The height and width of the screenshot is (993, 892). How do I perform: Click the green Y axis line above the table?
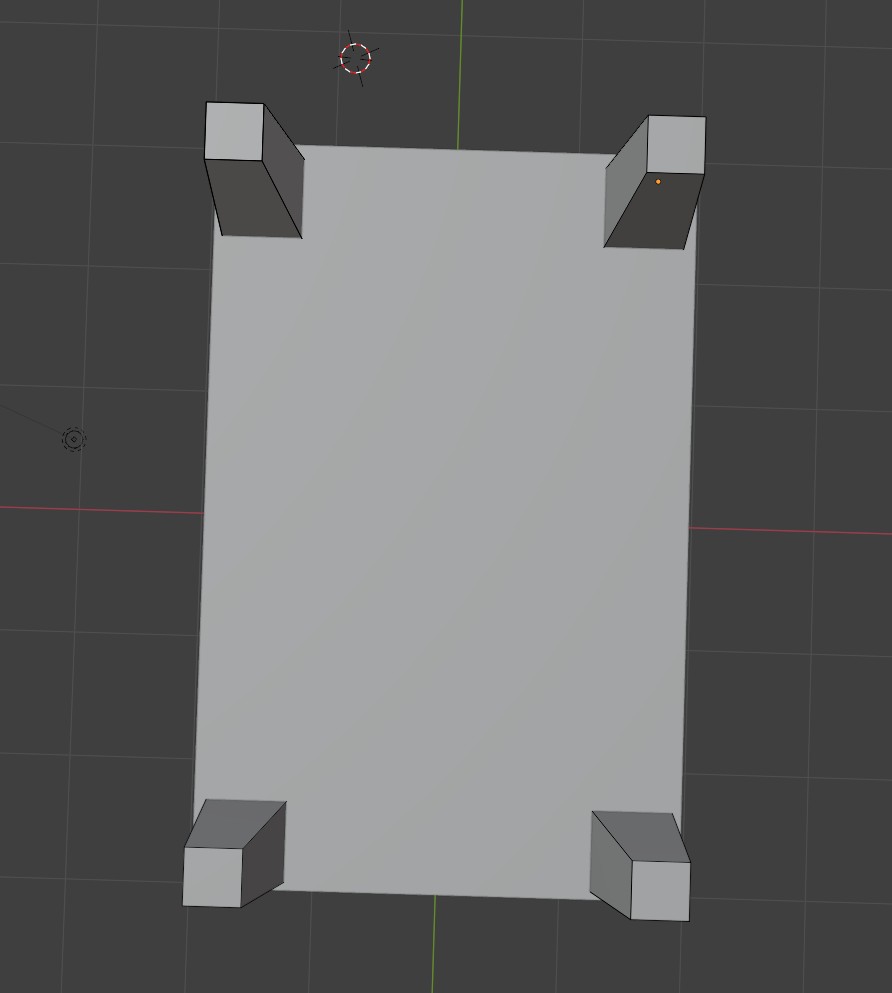[461, 70]
